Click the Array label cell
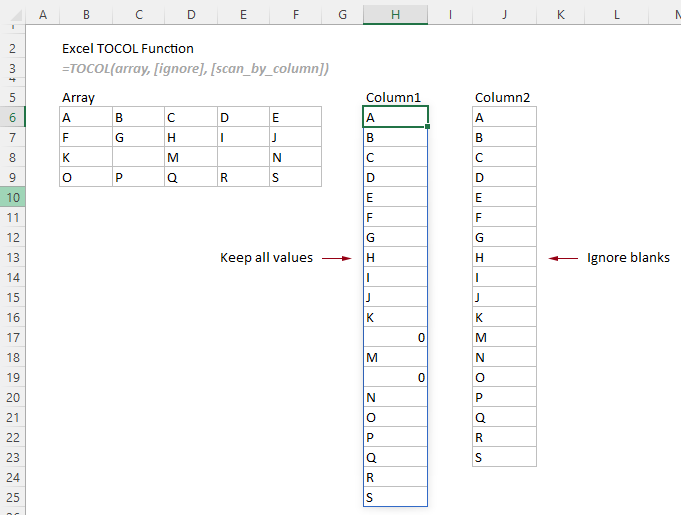This screenshot has height=515, width=681. [x=78, y=97]
